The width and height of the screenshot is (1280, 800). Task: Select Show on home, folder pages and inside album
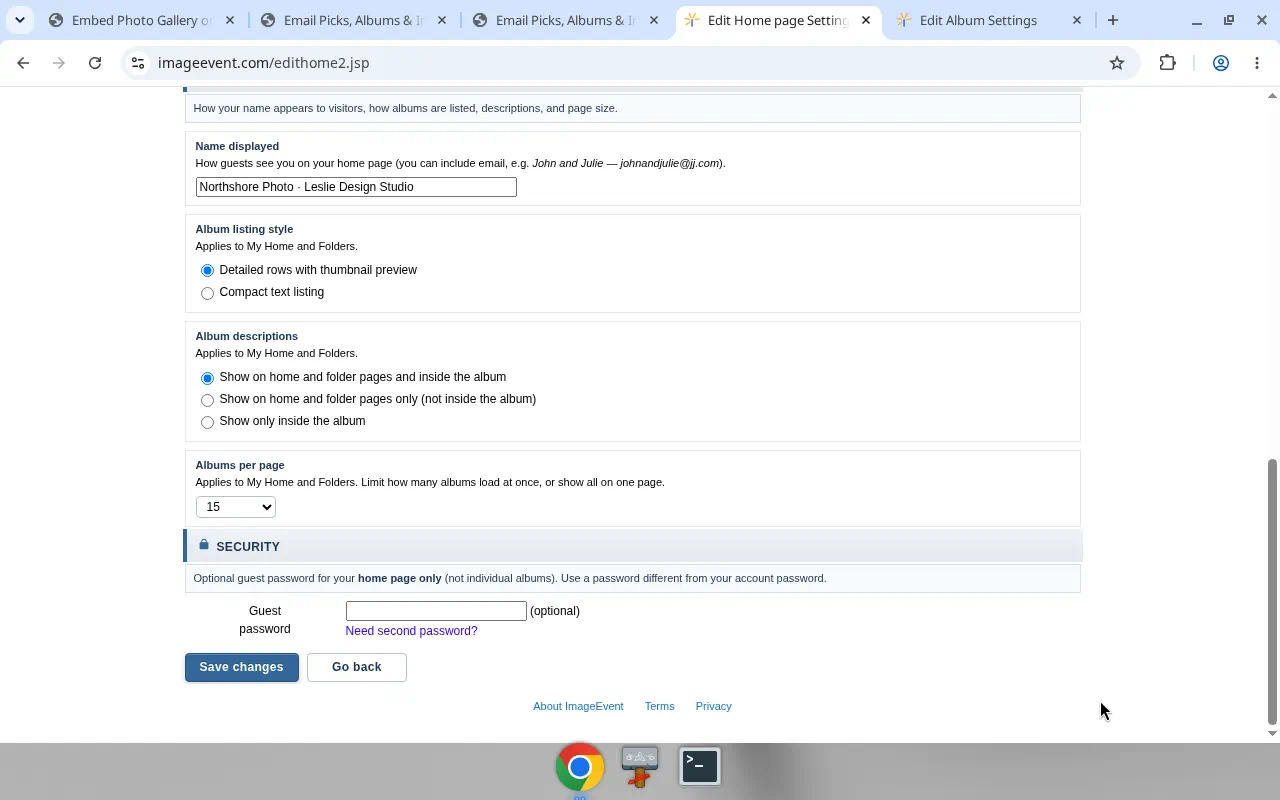[207, 378]
